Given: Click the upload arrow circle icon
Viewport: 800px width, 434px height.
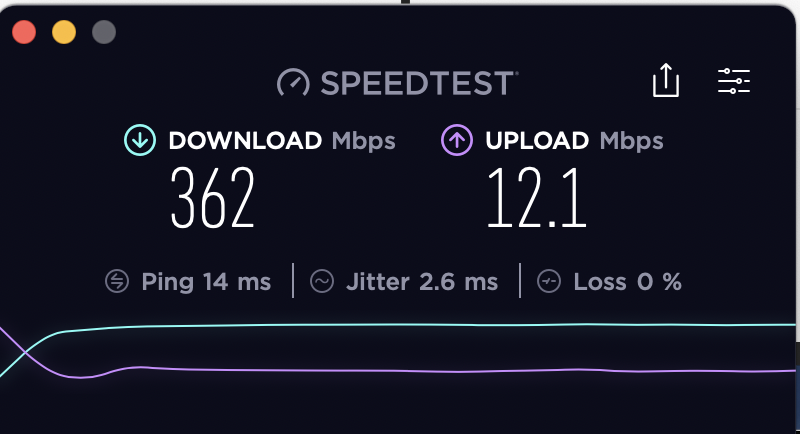Looking at the screenshot, I should click(457, 140).
